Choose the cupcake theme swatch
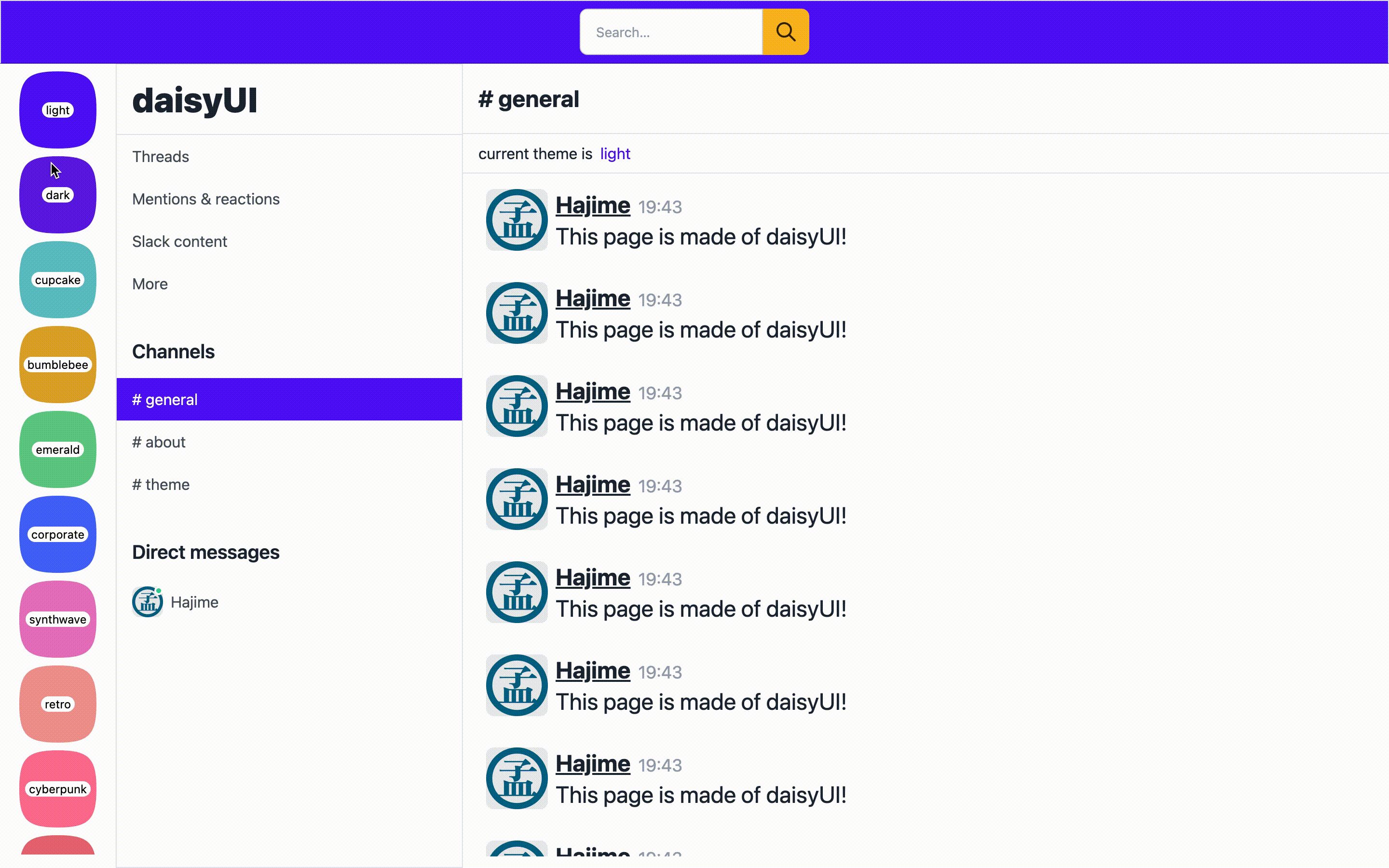The height and width of the screenshot is (868, 1389). click(x=58, y=280)
